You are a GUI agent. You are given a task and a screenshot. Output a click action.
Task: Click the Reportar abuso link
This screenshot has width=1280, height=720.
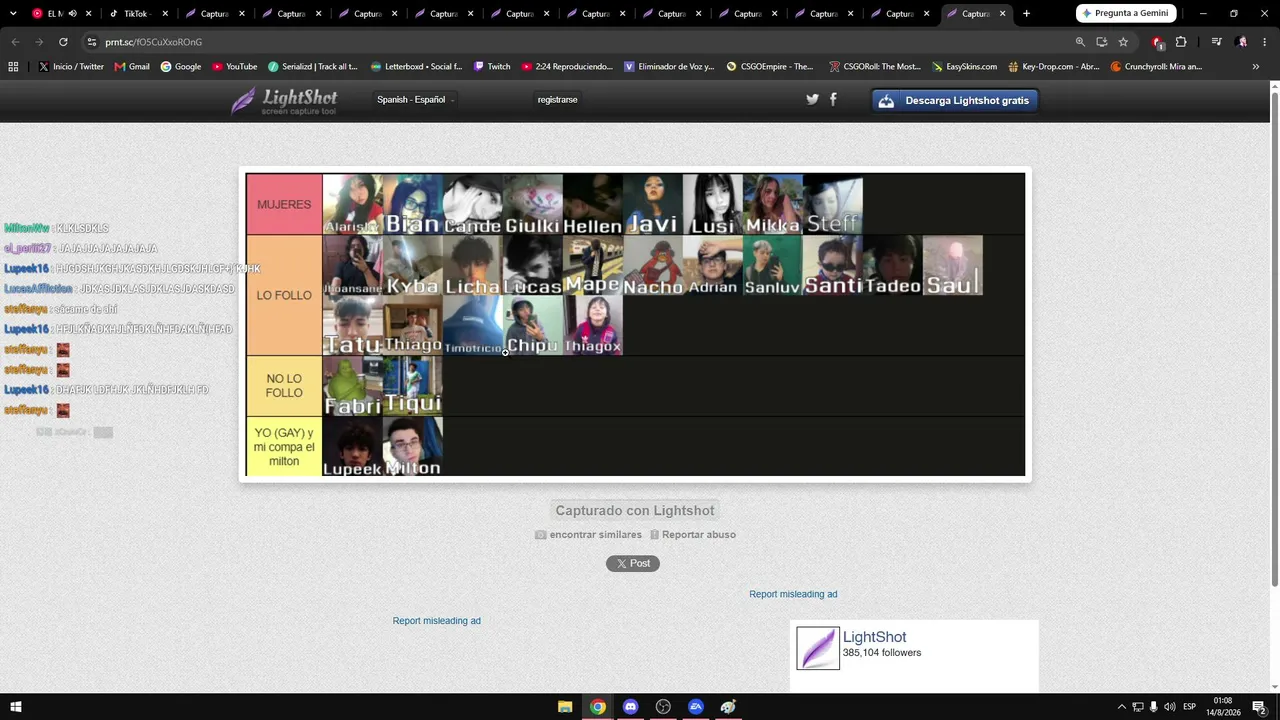[x=692, y=535]
